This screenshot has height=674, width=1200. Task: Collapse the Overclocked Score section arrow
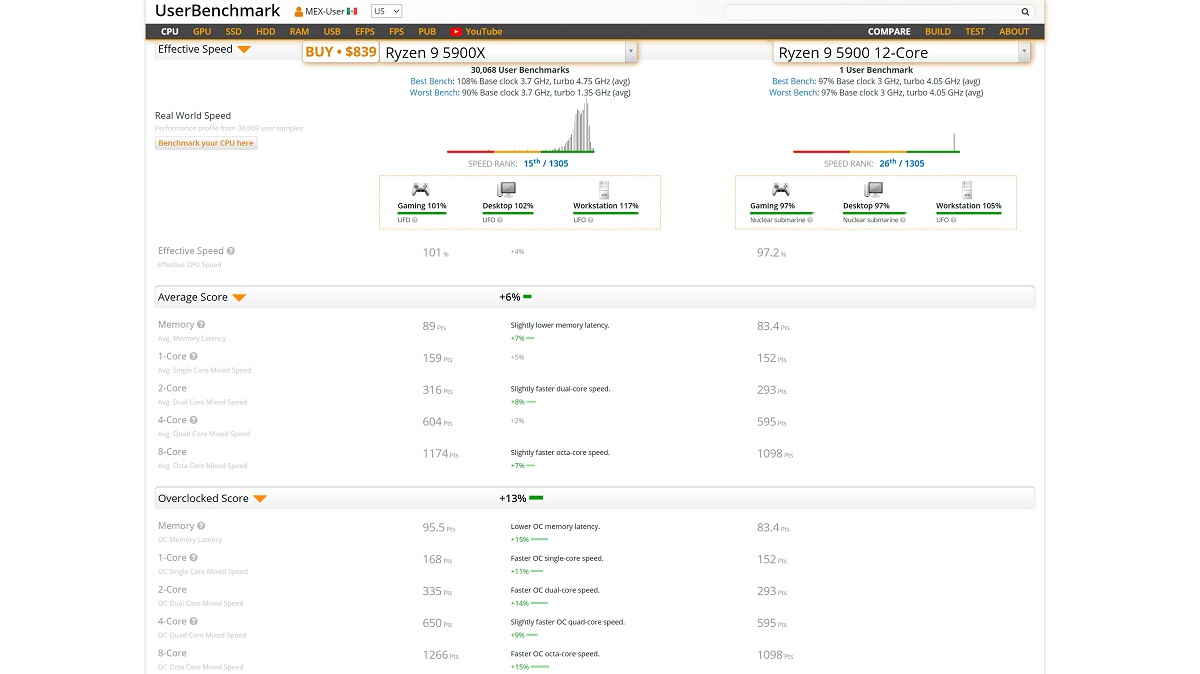[x=260, y=499]
